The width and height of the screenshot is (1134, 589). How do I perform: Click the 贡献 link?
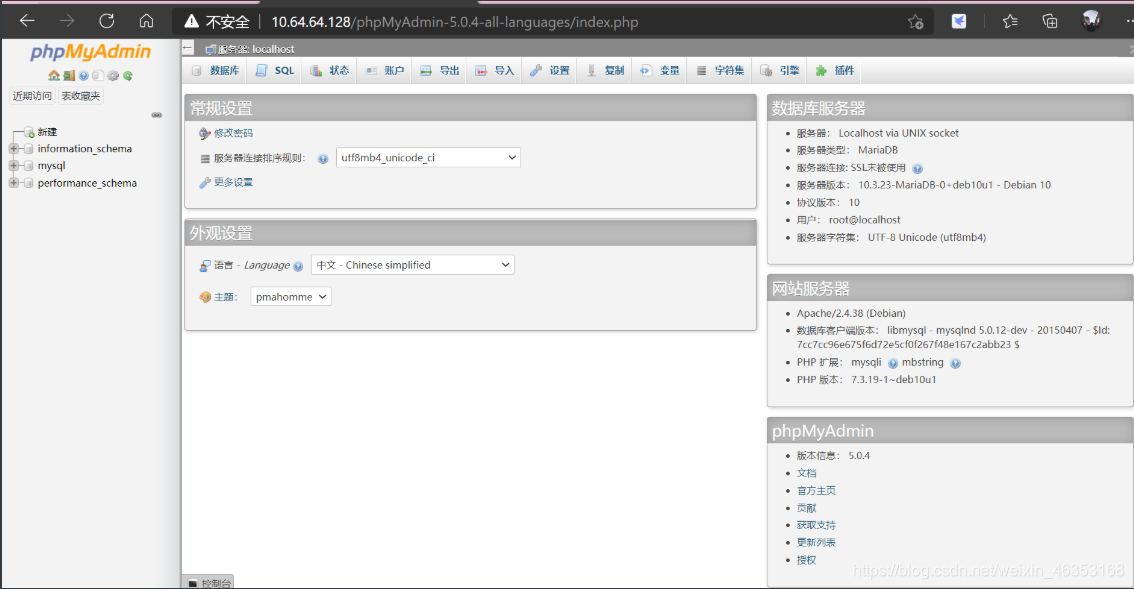pos(806,508)
